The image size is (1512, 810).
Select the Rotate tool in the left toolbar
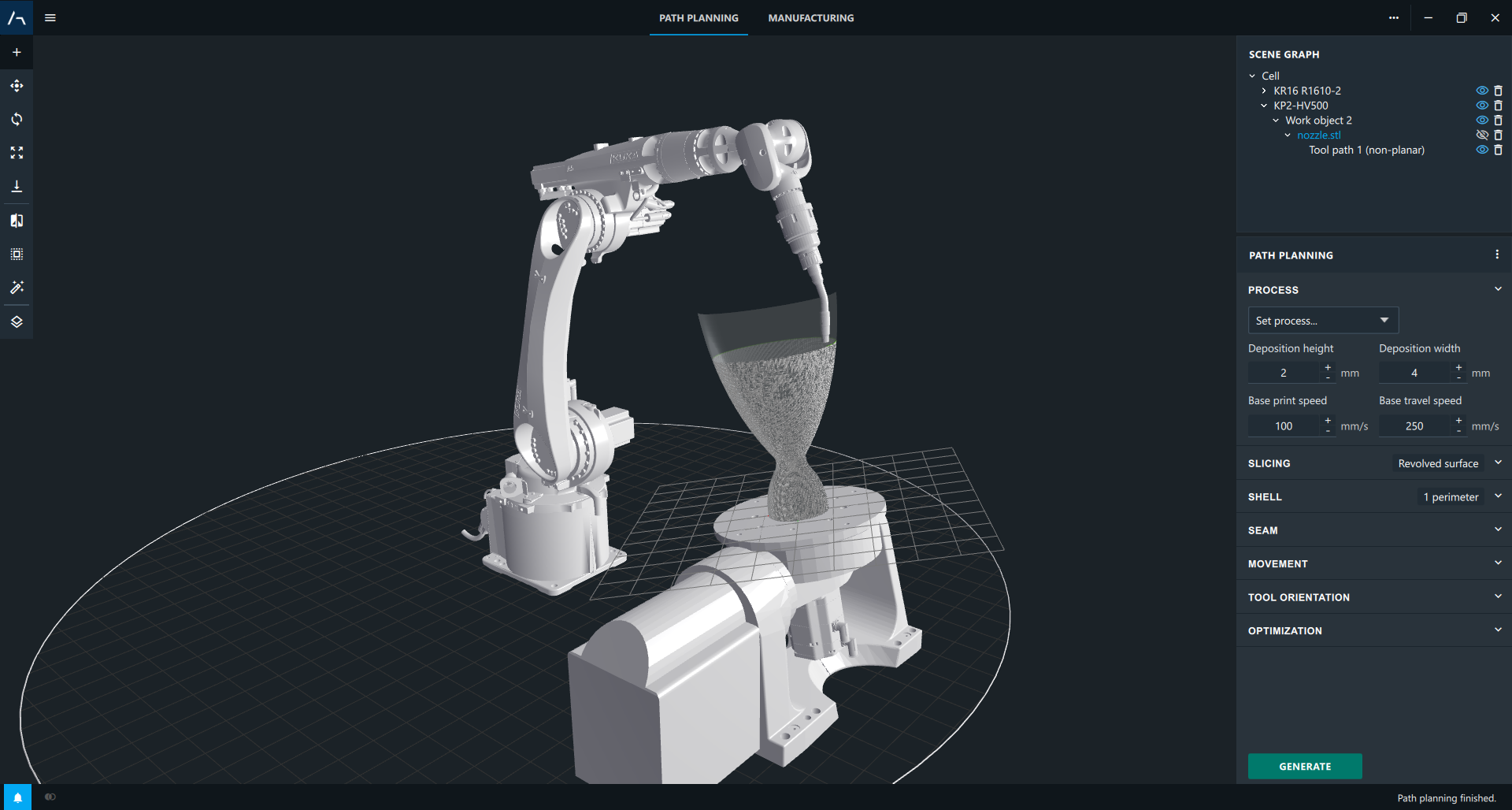pos(17,119)
